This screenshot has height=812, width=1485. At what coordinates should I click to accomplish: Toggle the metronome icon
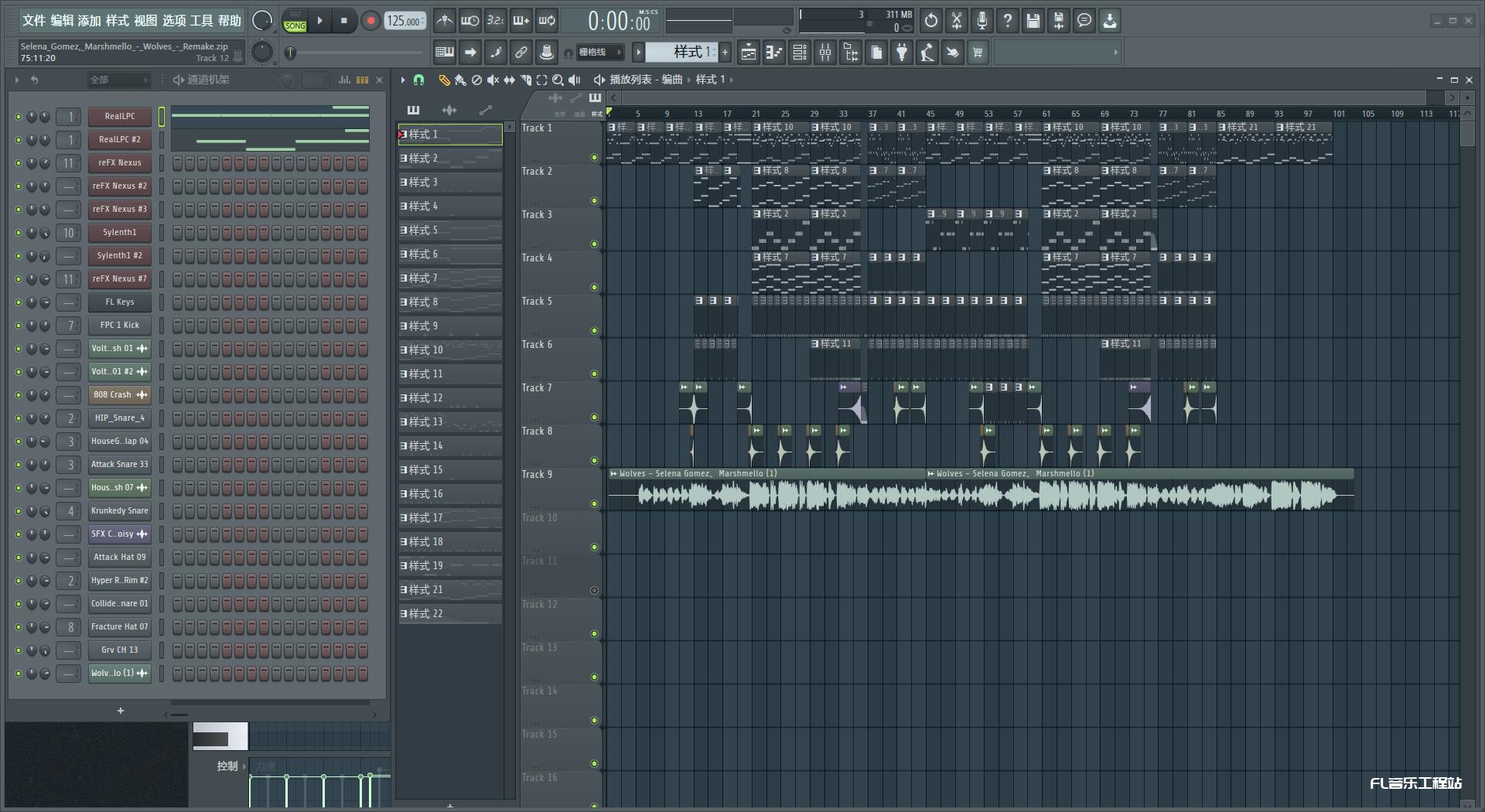pos(444,21)
